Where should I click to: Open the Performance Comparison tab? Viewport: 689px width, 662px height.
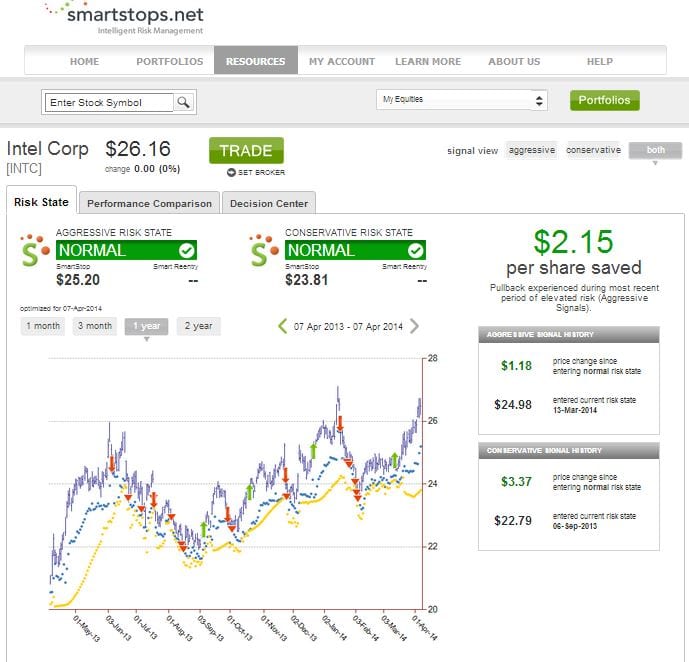click(x=149, y=203)
